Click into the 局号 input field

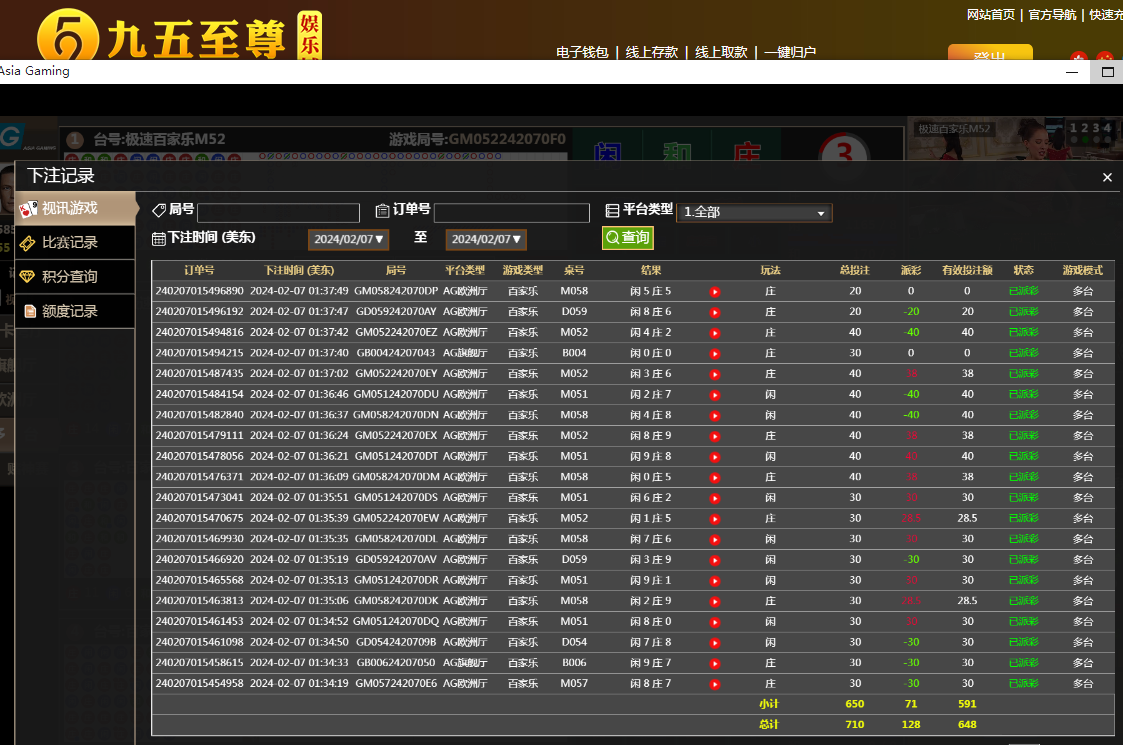point(278,213)
